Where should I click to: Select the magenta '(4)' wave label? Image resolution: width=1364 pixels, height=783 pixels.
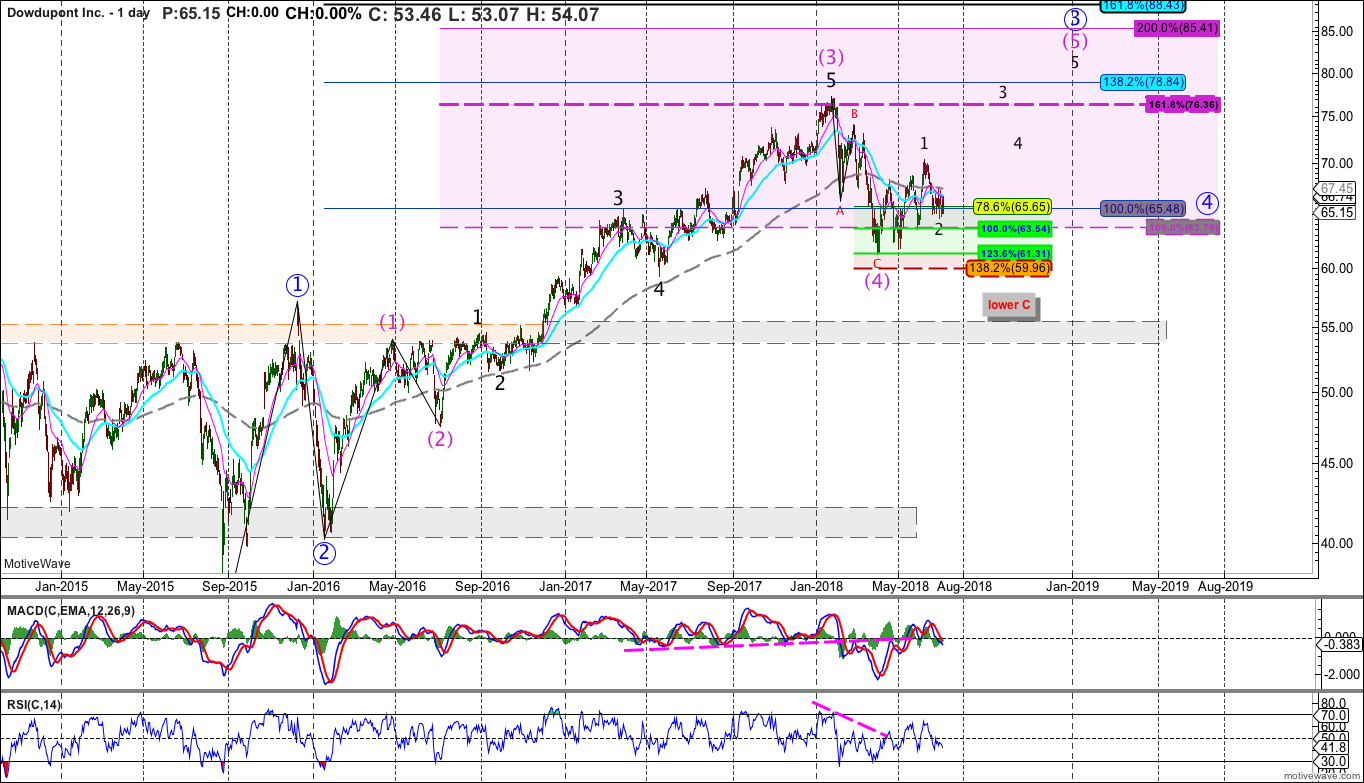[877, 282]
